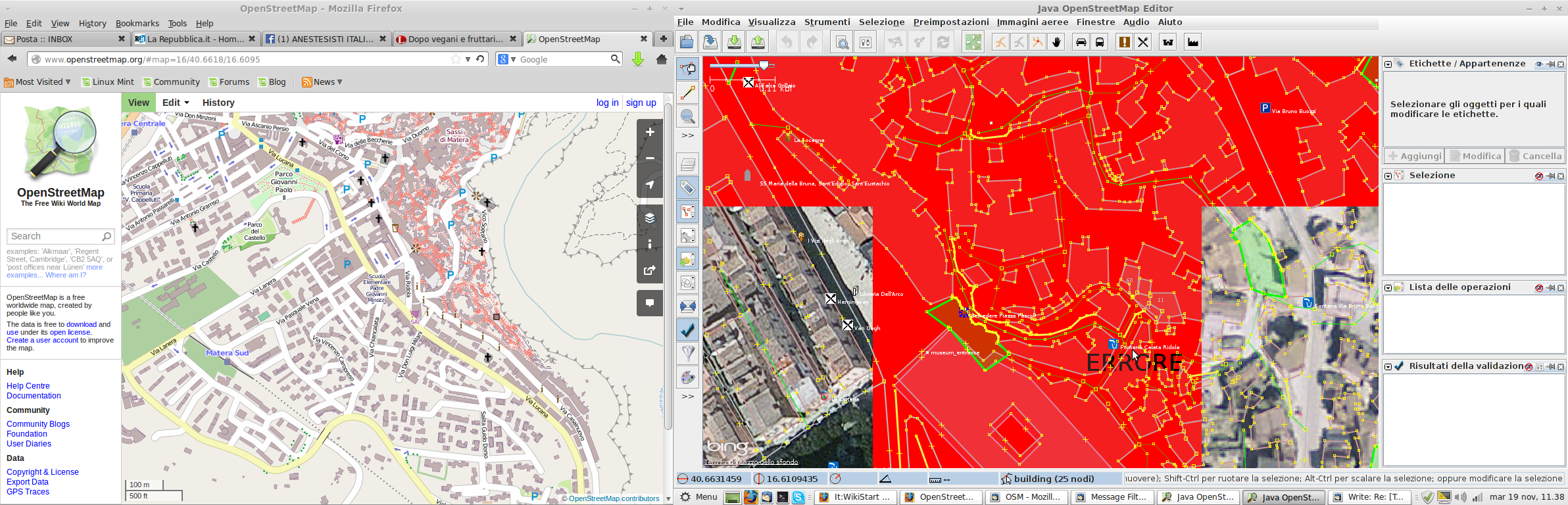Open News bookmarks folder dropdown
Image resolution: width=1568 pixels, height=505 pixels.
tap(322, 82)
